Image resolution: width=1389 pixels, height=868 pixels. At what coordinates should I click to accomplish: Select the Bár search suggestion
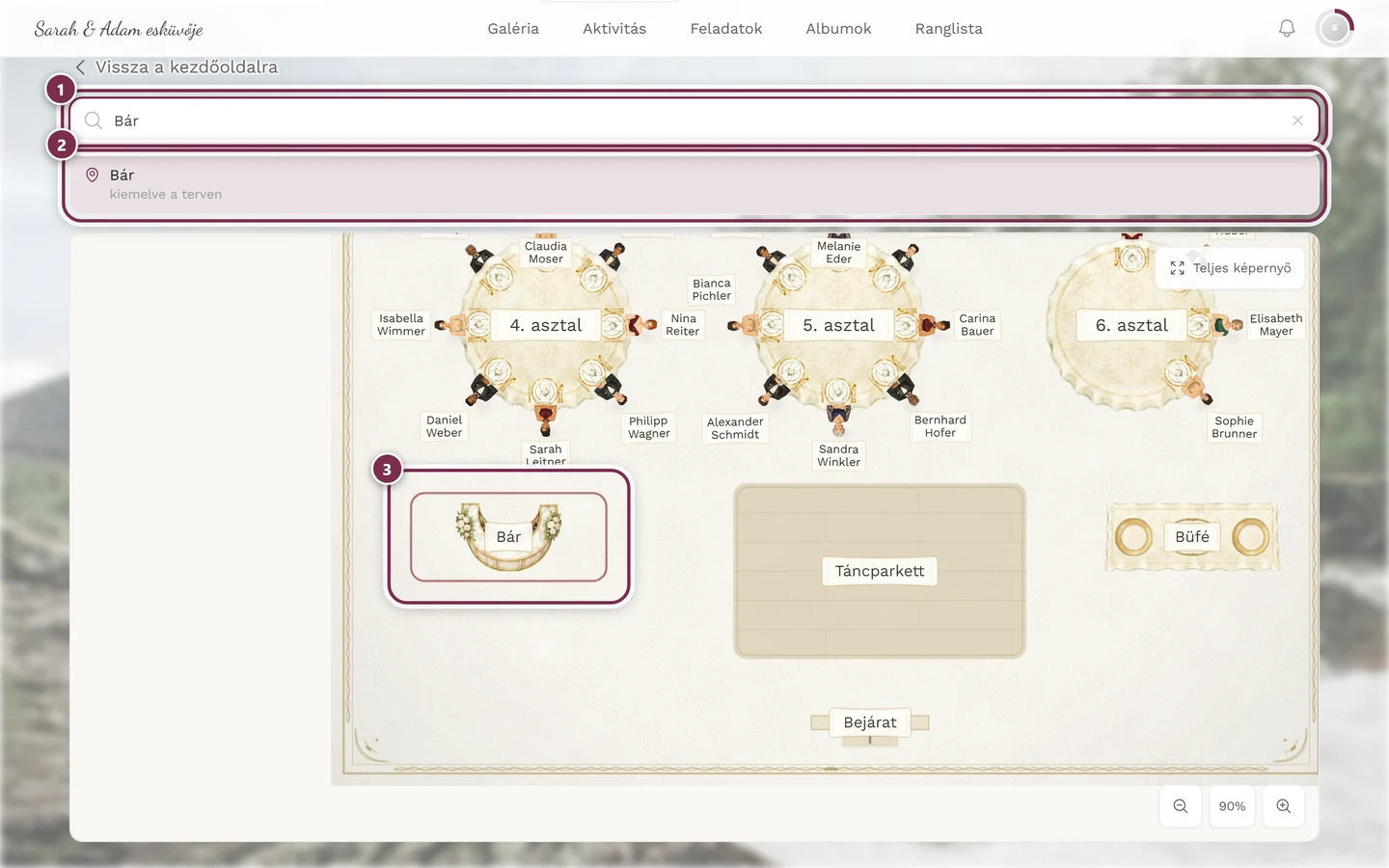point(694,183)
